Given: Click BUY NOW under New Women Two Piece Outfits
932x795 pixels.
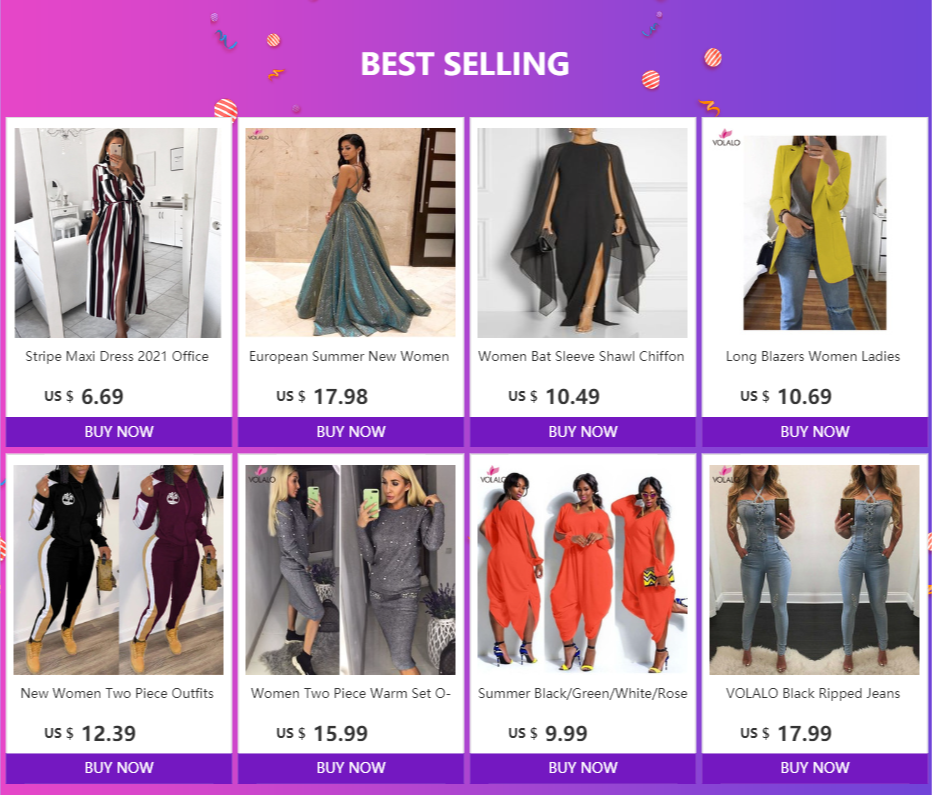Looking at the screenshot, I should 119,768.
